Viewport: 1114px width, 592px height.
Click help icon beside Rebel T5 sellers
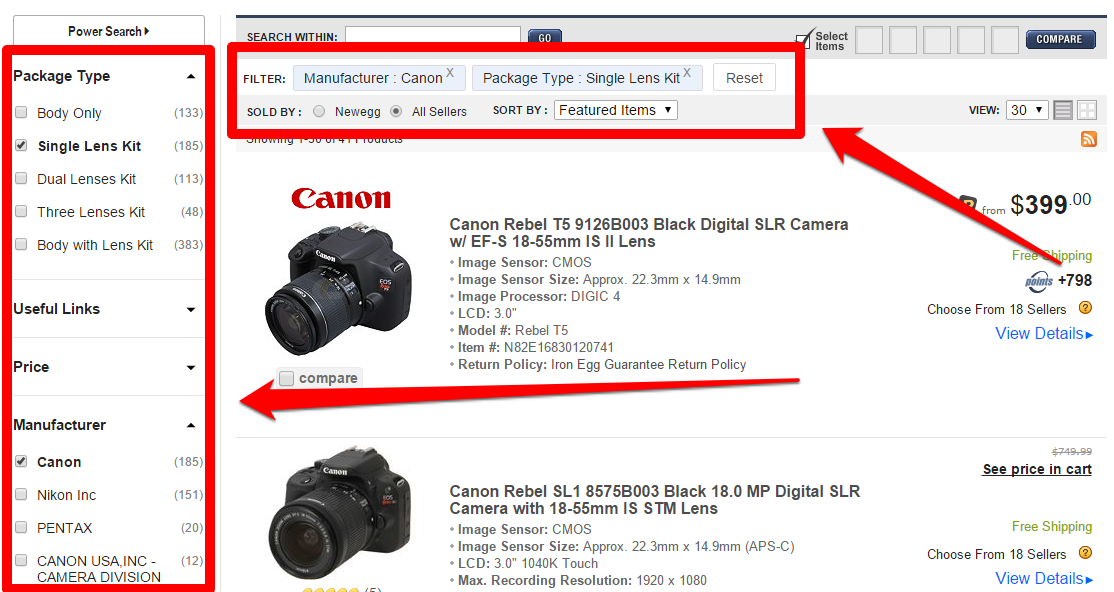[1085, 308]
